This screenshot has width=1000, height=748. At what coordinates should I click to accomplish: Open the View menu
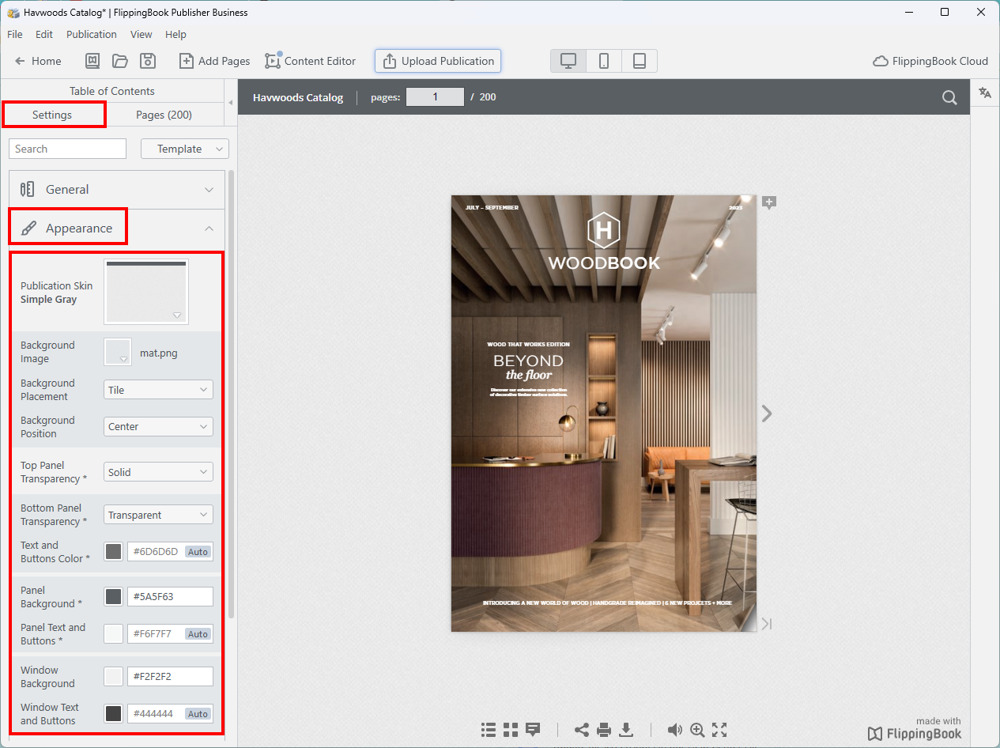(141, 34)
